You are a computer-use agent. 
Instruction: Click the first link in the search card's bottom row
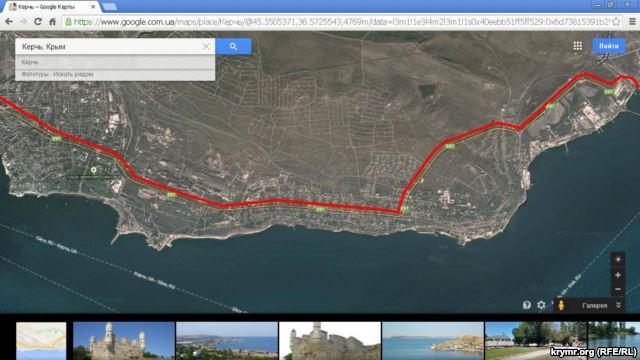coord(35,74)
